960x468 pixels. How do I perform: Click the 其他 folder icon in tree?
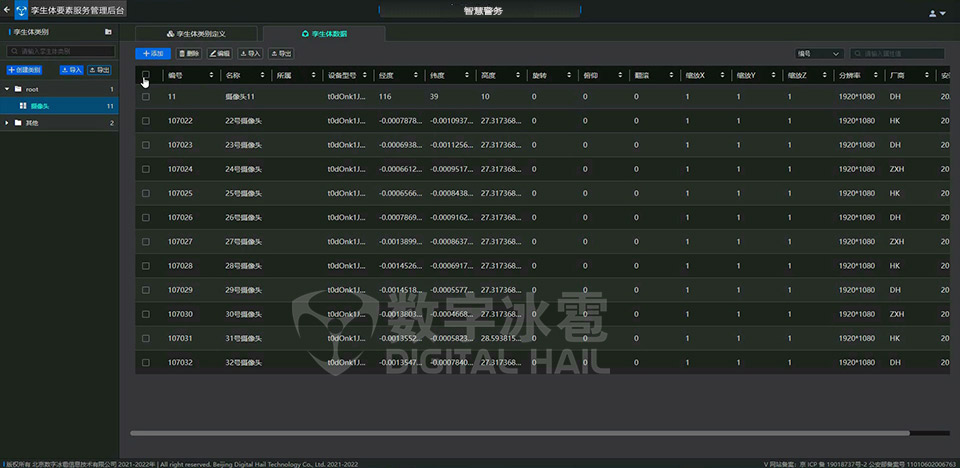pos(18,123)
